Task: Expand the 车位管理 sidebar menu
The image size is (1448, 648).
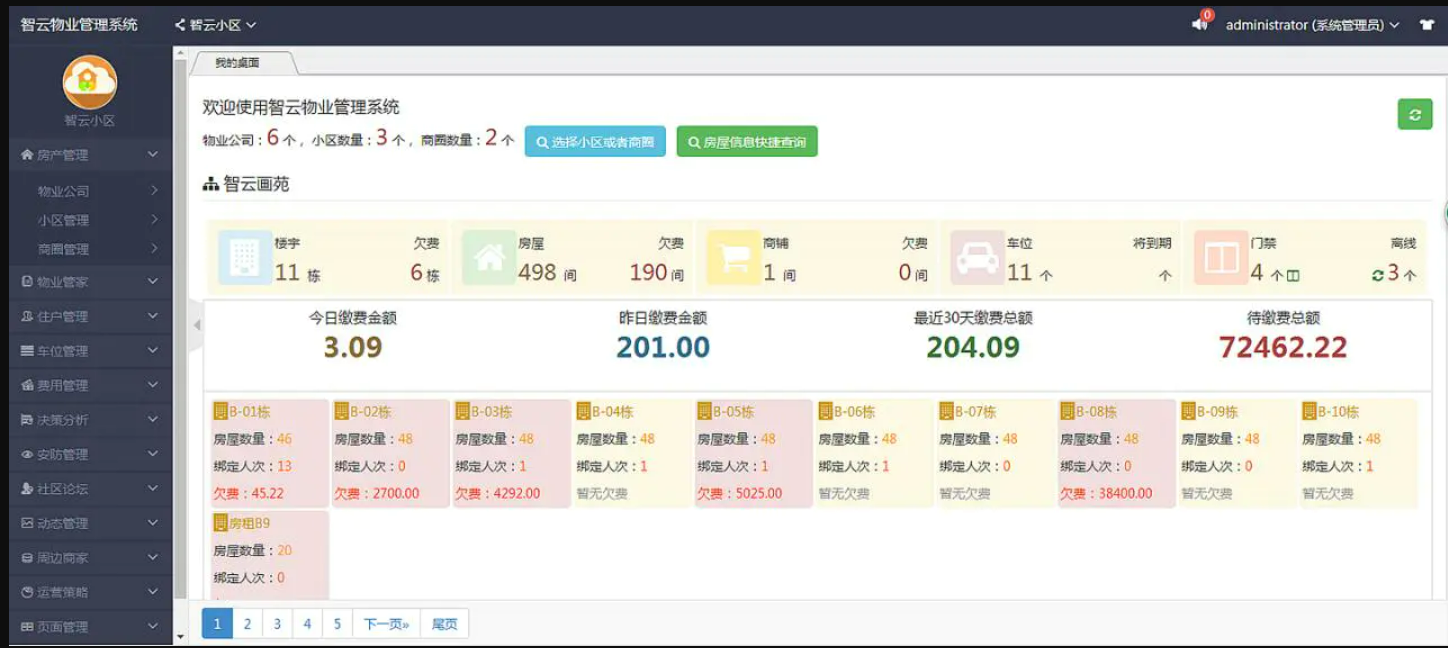Action: pyautogui.click(x=90, y=351)
